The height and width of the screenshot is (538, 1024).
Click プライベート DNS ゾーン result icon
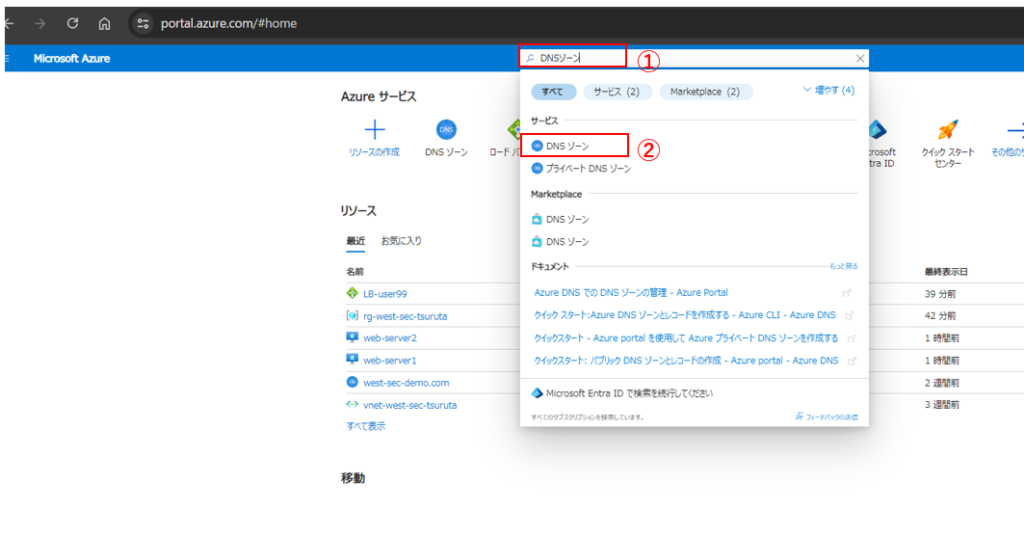click(537, 168)
